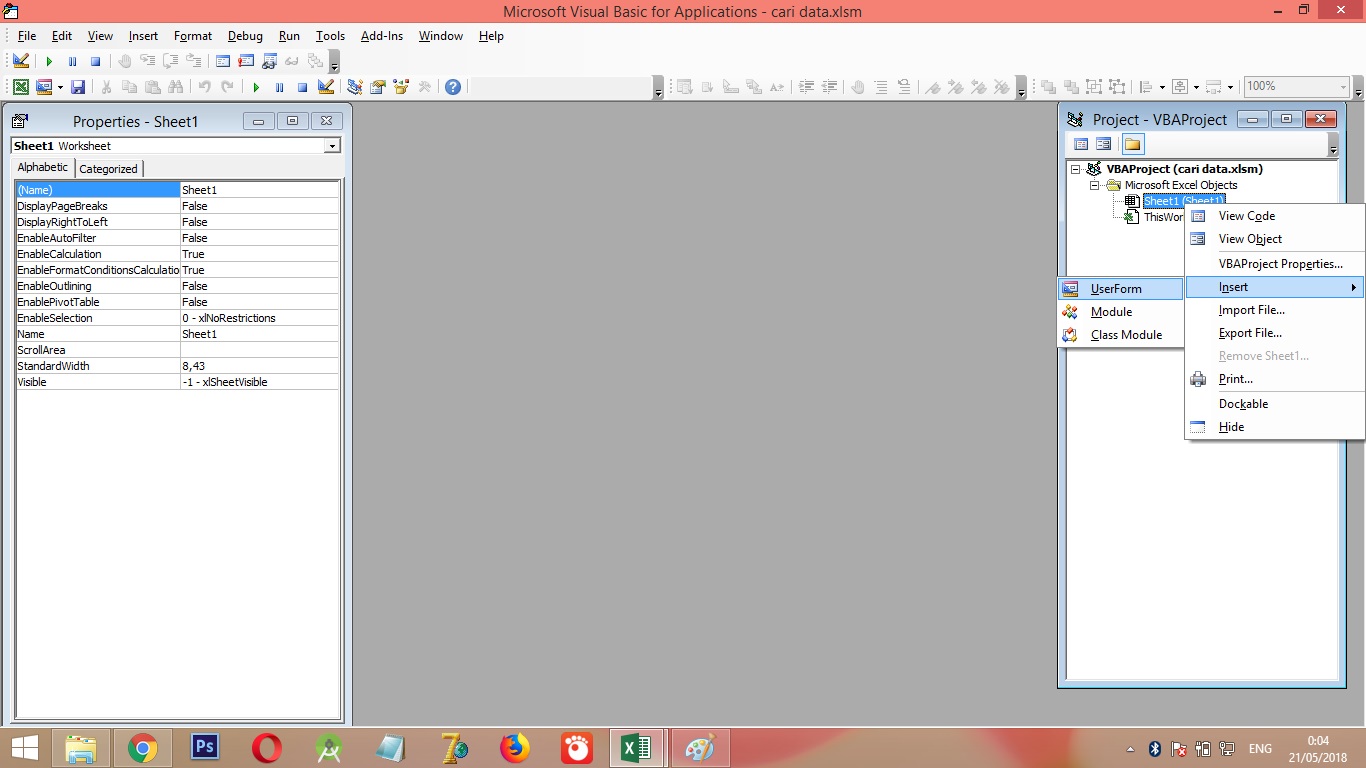Screen dimensions: 1366x768
Task: Open VBAProject Properties... from context menu
Action: point(1275,264)
